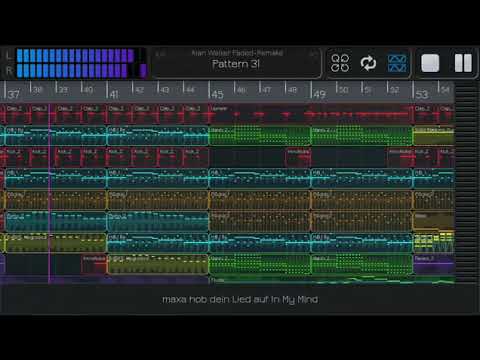Select next pattern with right arrow
Image resolution: width=480 pixels, height=360 pixels.
click(313, 53)
